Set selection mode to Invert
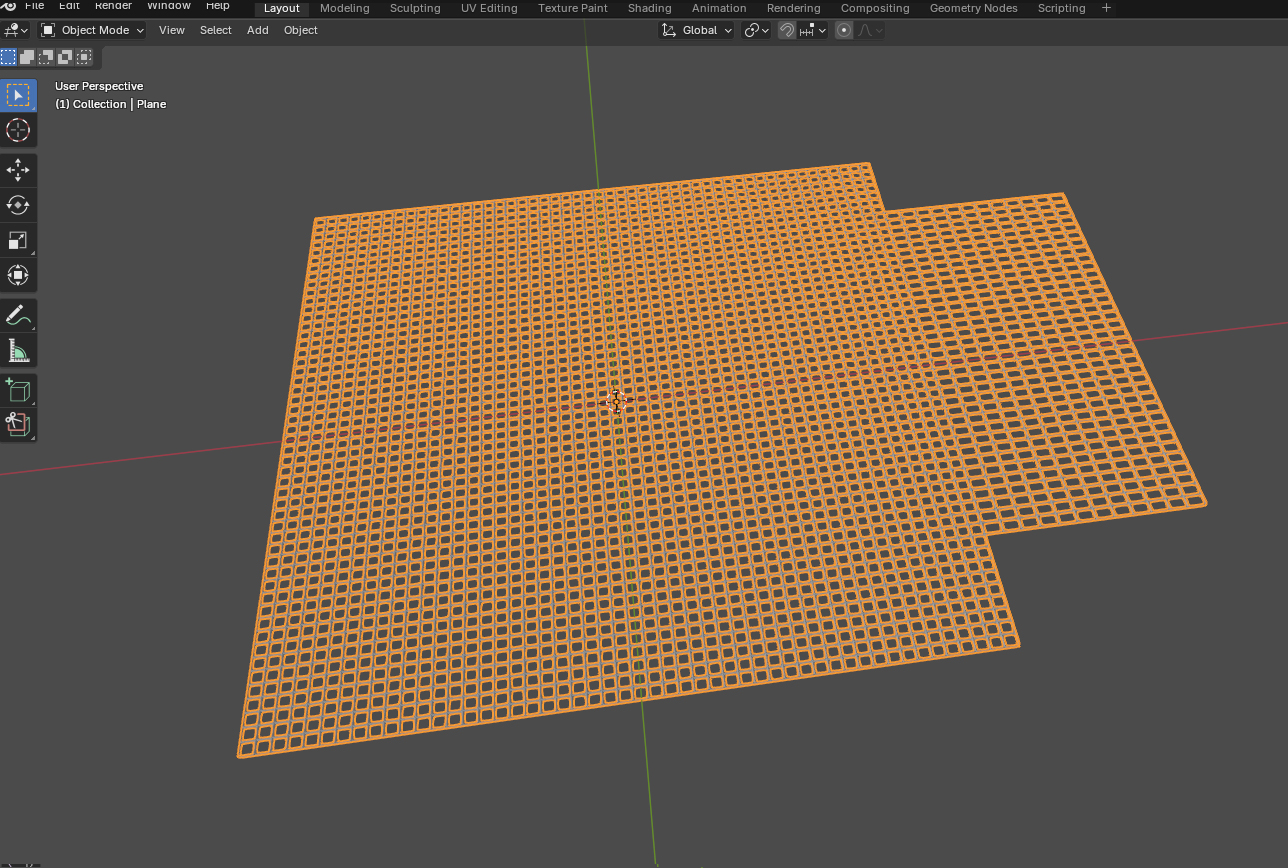Screen dimensions: 1288x868 click(65, 57)
